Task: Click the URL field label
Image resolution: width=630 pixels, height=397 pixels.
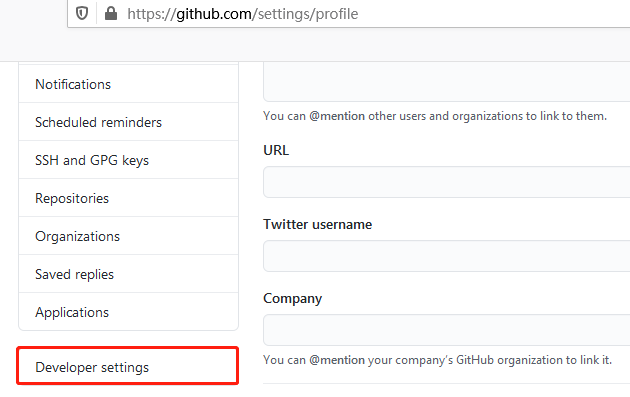Action: [x=276, y=150]
